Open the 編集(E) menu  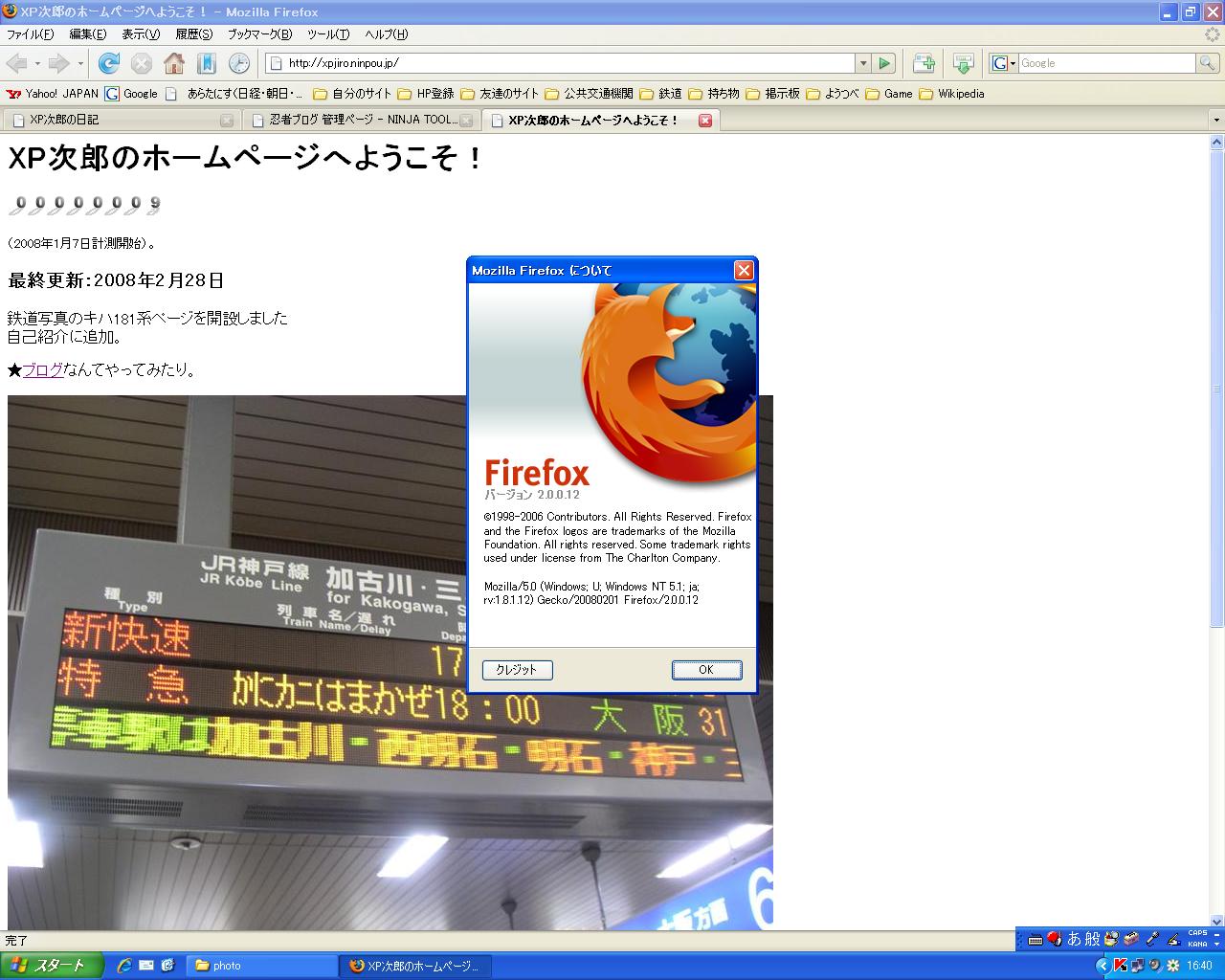[87, 34]
